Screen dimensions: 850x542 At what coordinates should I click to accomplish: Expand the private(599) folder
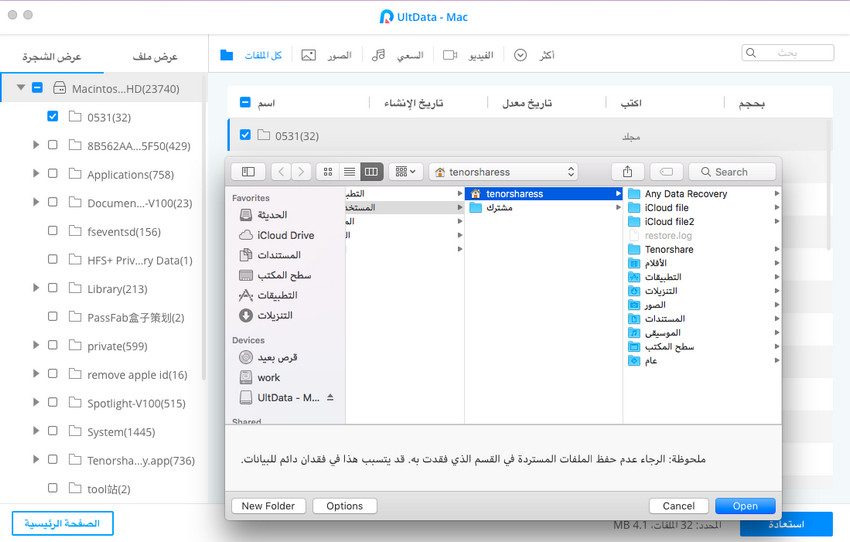[x=36, y=345]
